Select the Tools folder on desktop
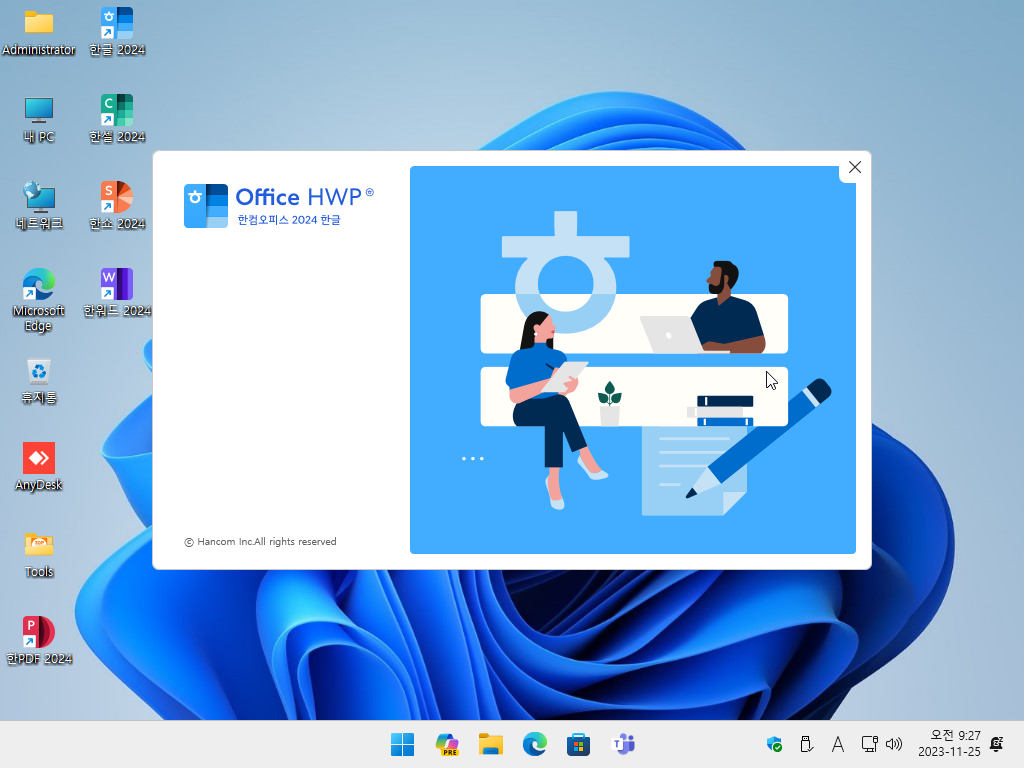 coord(39,555)
